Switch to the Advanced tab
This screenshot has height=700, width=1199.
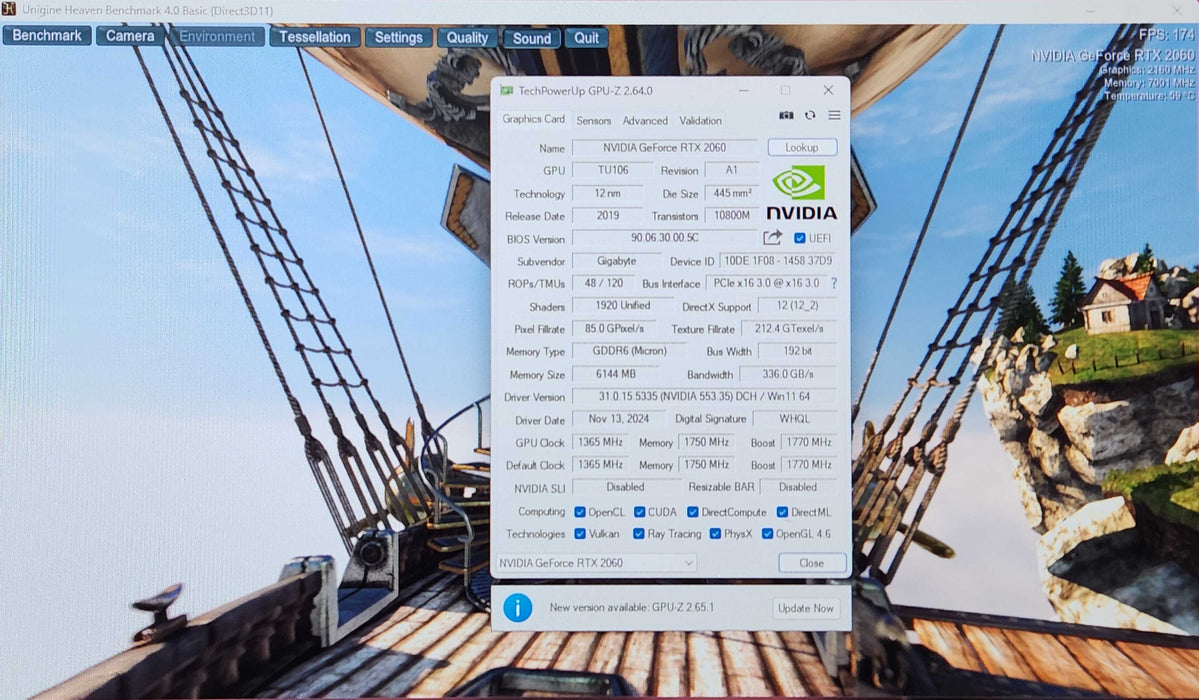(645, 121)
